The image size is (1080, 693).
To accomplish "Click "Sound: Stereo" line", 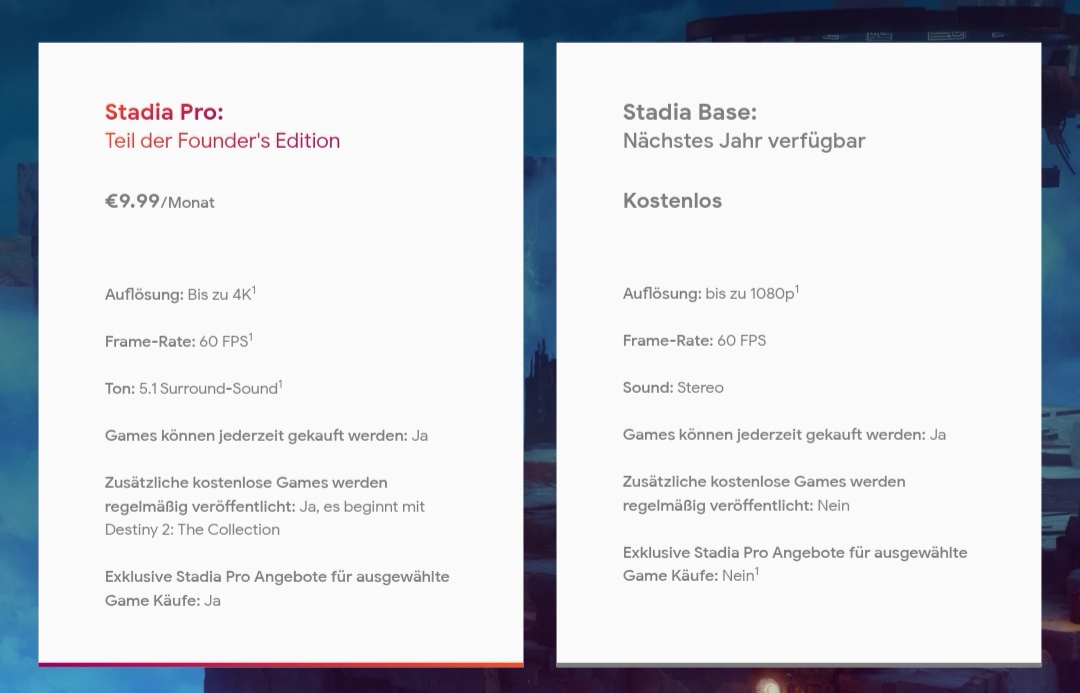I will point(673,387).
